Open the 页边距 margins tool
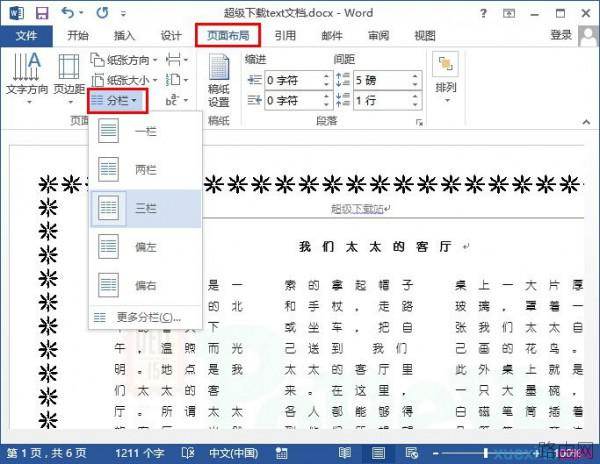This screenshot has width=600, height=464. click(x=69, y=78)
